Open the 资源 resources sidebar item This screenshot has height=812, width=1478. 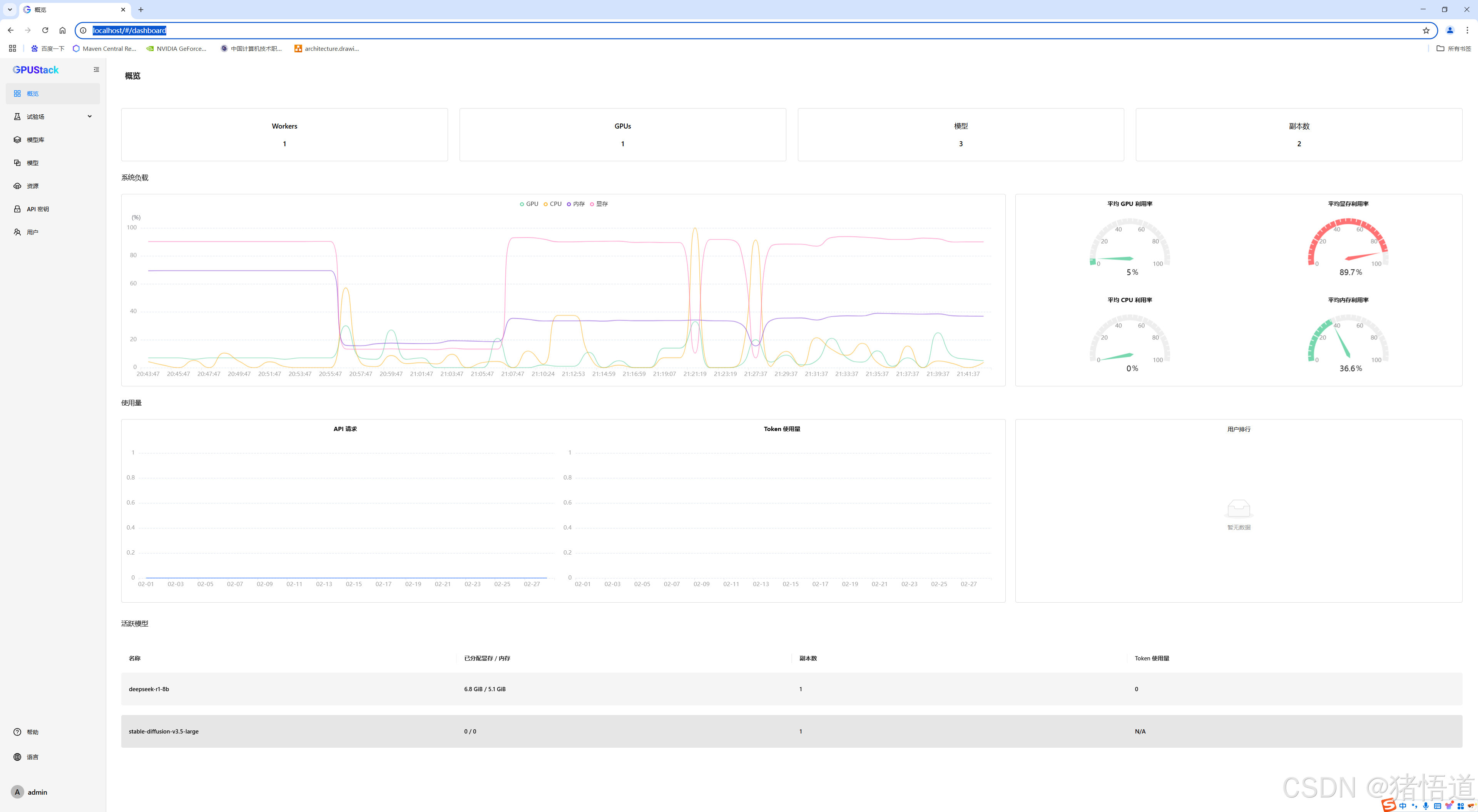[x=32, y=186]
